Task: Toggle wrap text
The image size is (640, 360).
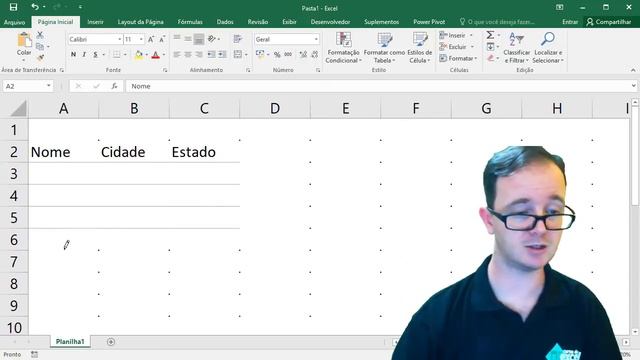Action: click(x=238, y=39)
